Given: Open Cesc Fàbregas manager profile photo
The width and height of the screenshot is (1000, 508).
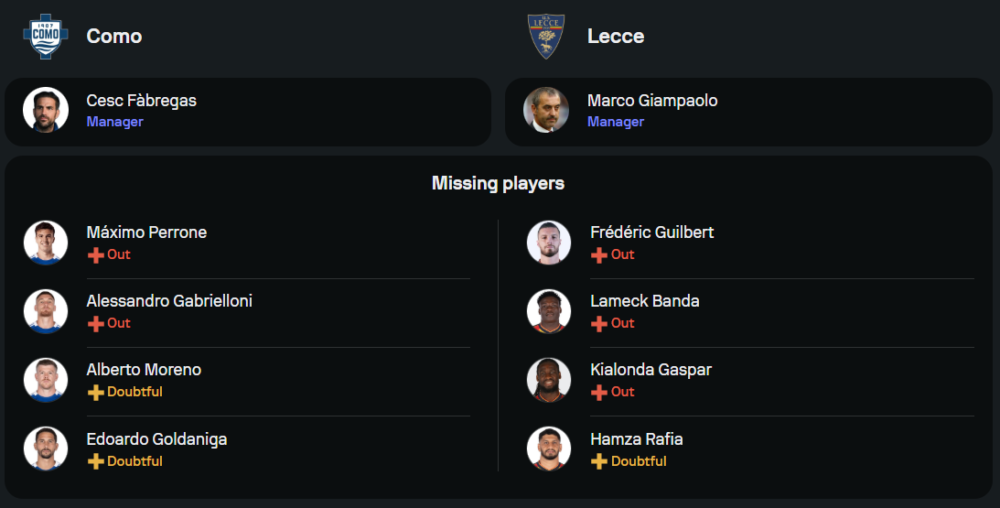Looking at the screenshot, I should [x=46, y=110].
